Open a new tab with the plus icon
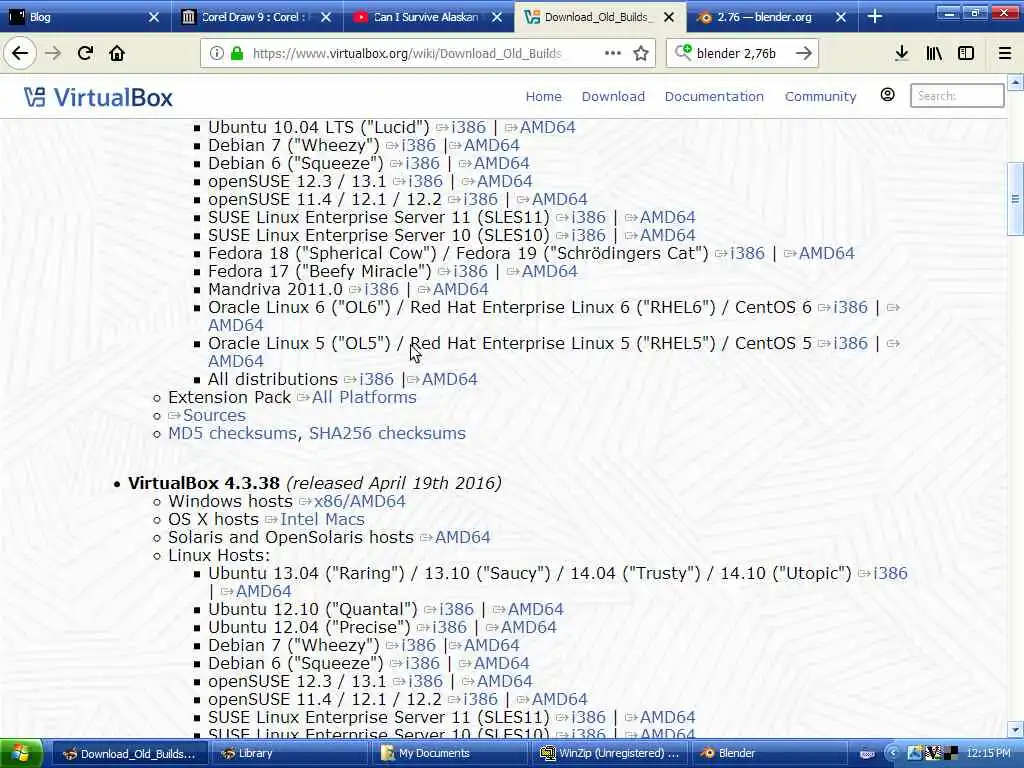1024x768 pixels. click(x=875, y=17)
